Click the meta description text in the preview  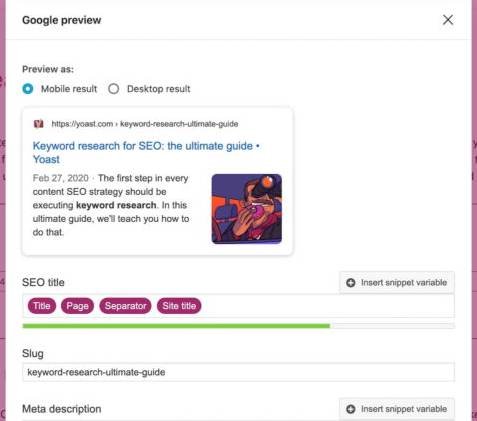coord(111,205)
